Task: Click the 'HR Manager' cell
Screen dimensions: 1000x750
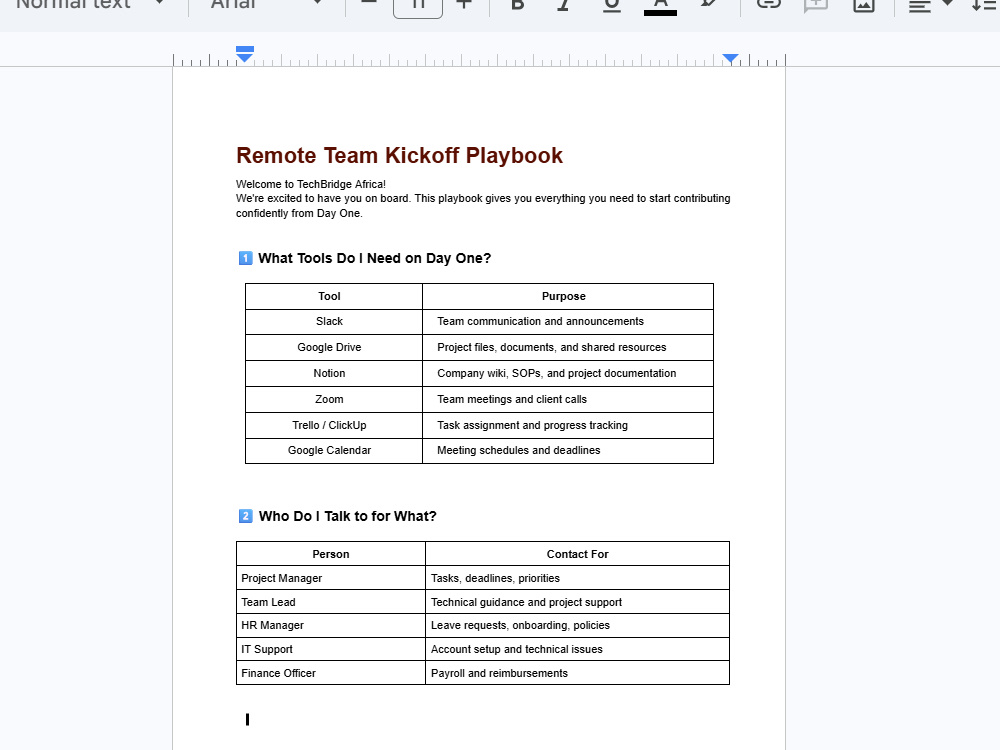Action: (330, 626)
